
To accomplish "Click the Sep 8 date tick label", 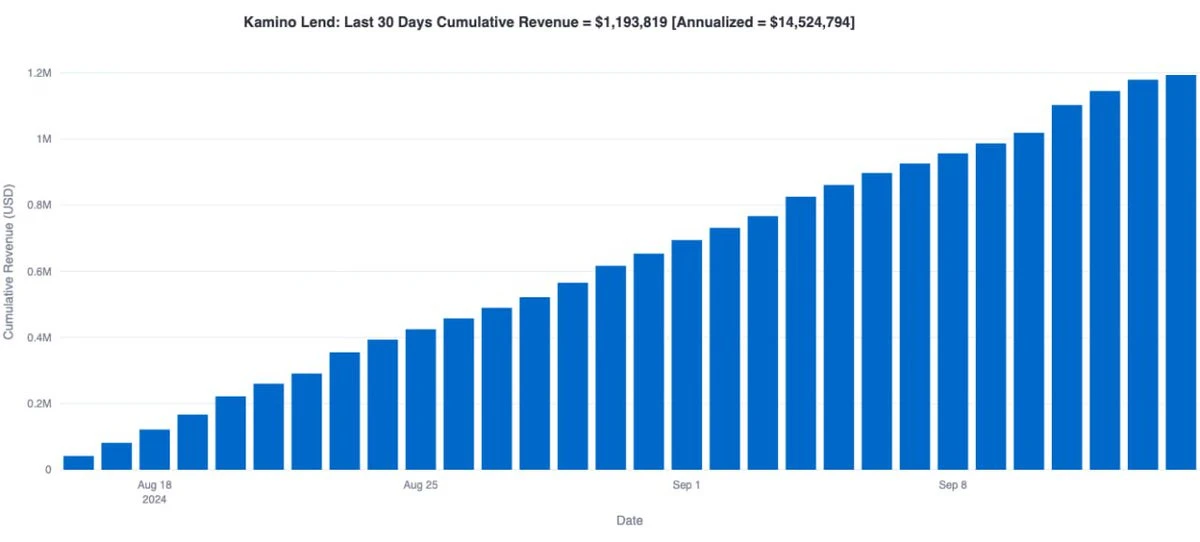I will click(x=952, y=487).
